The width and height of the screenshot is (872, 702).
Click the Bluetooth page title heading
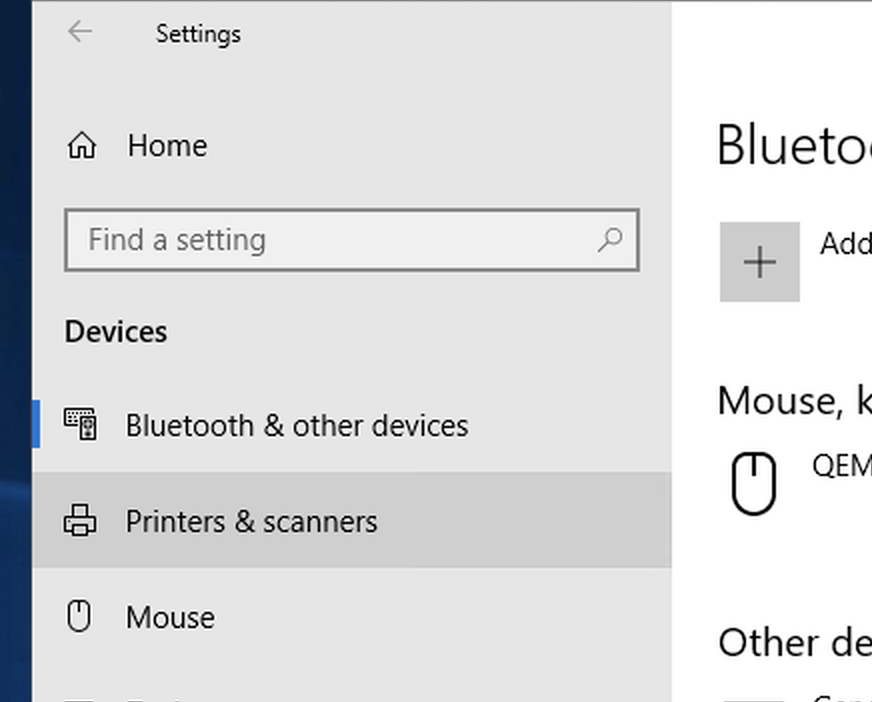point(794,145)
